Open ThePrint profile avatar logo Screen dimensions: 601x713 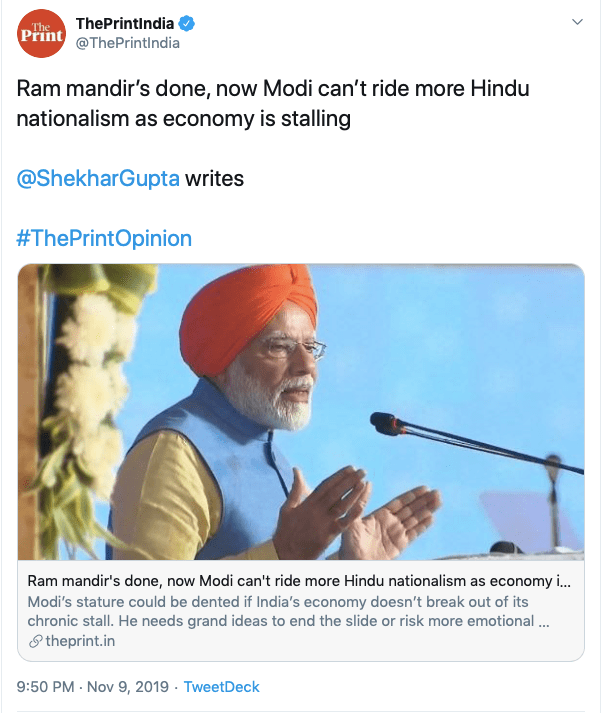(41, 34)
